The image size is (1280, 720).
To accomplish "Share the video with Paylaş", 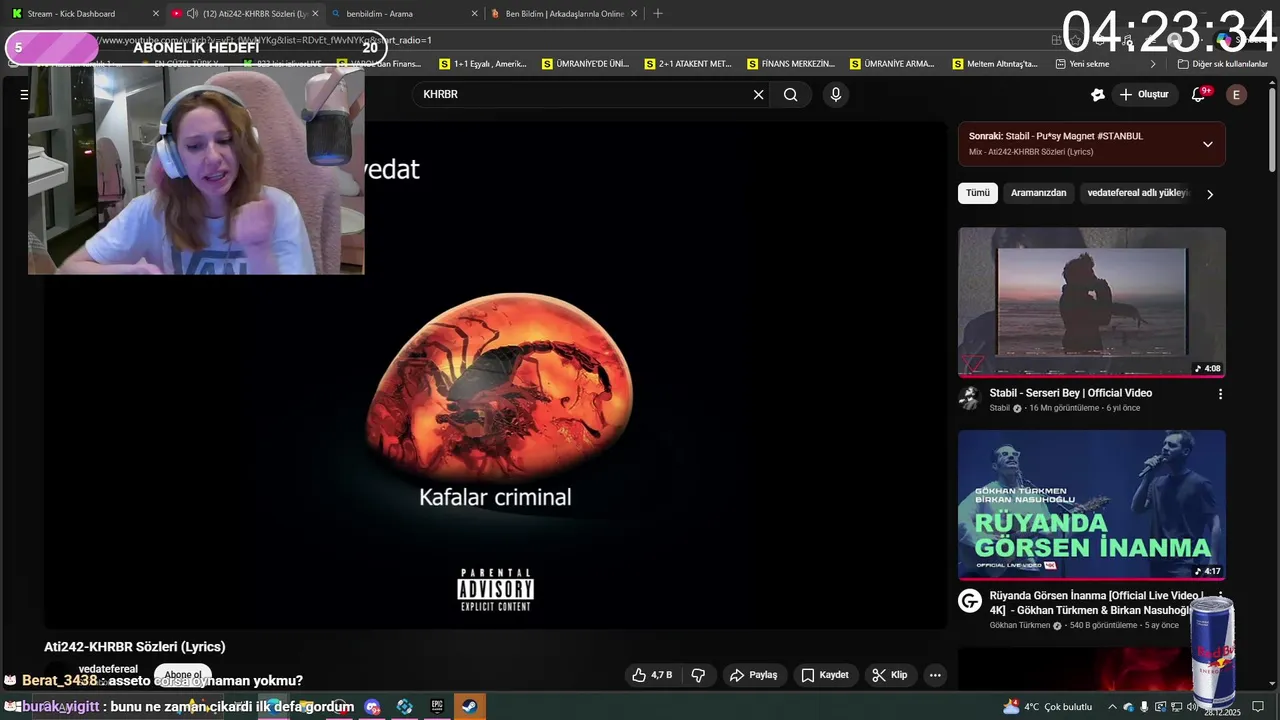I will [753, 675].
